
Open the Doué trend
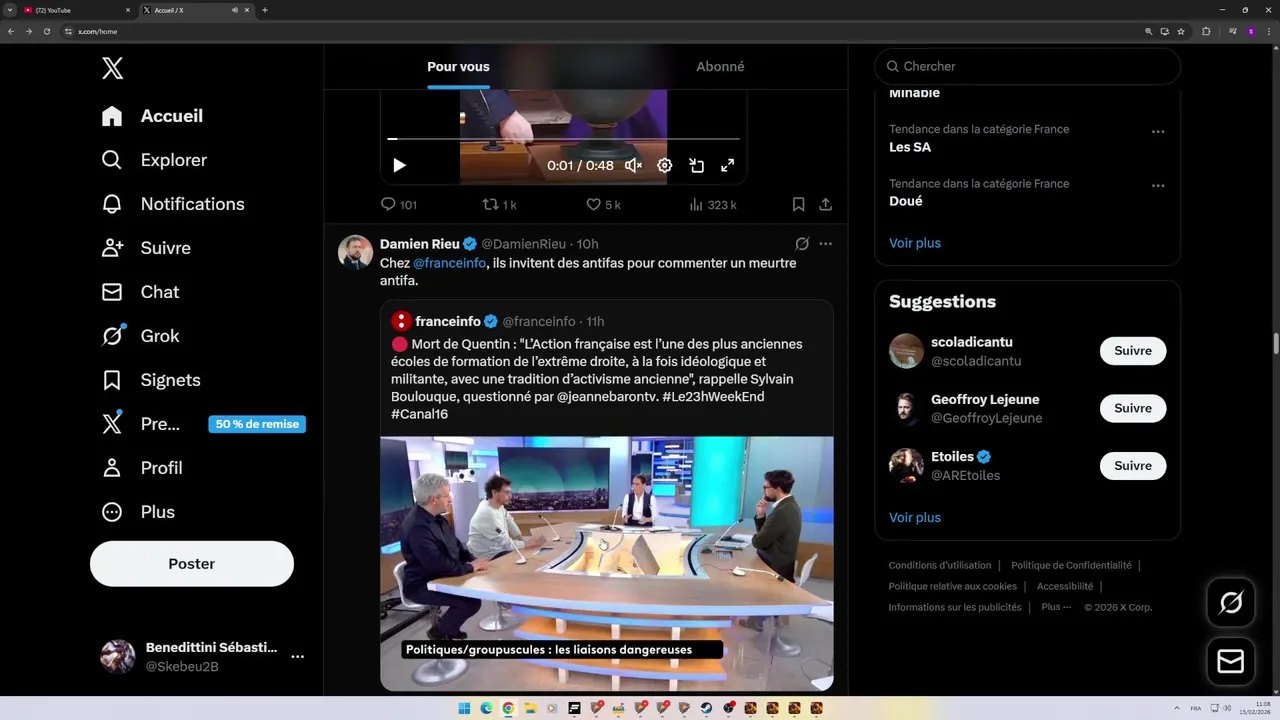click(906, 201)
